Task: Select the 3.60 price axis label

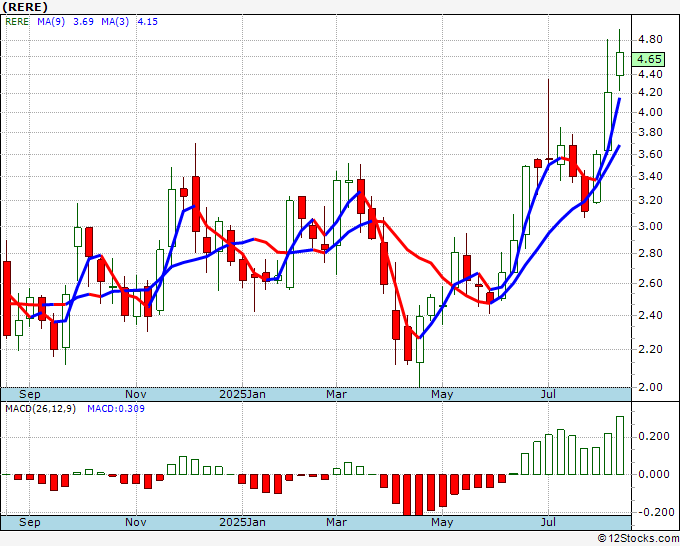Action: tap(650, 154)
